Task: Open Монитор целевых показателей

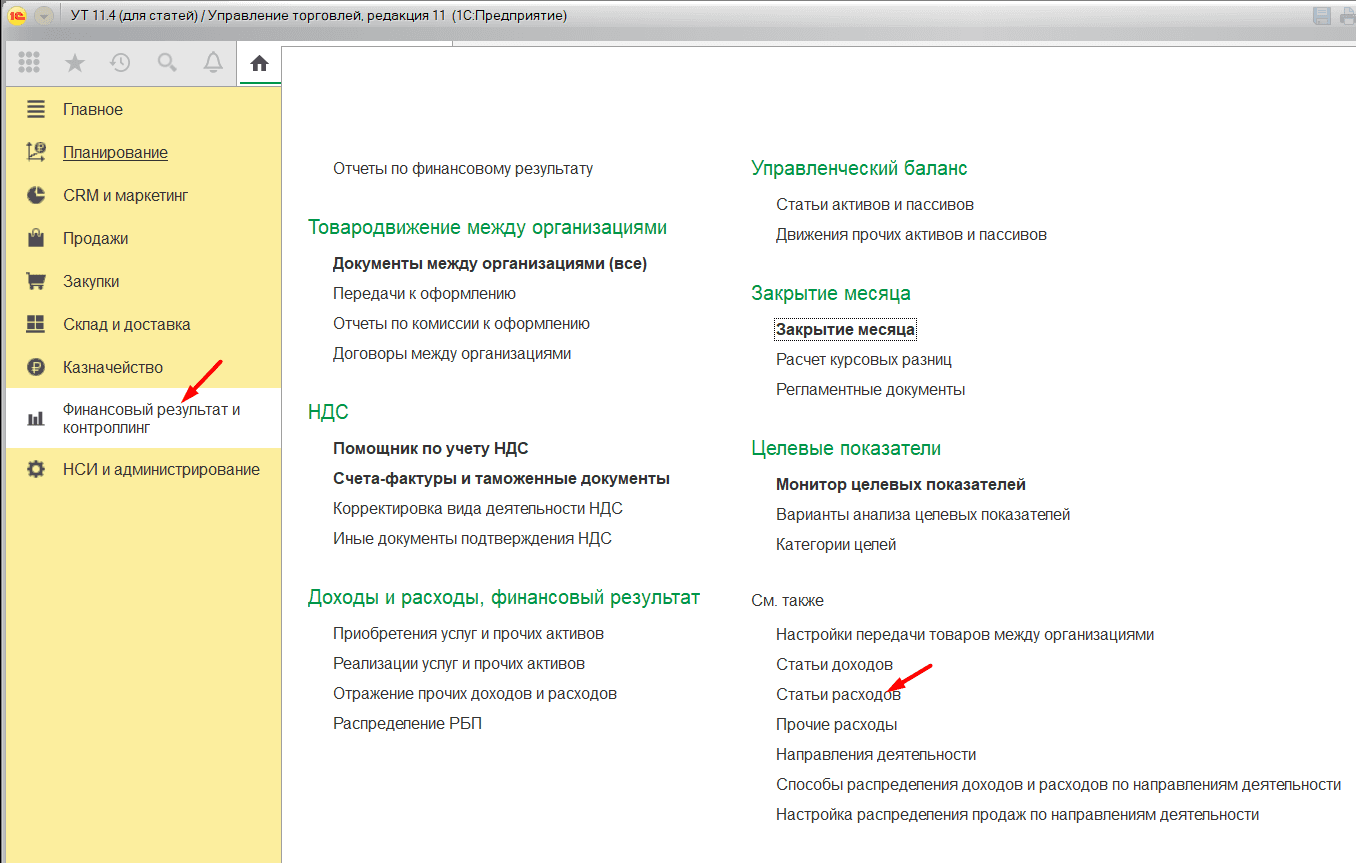Action: [900, 484]
